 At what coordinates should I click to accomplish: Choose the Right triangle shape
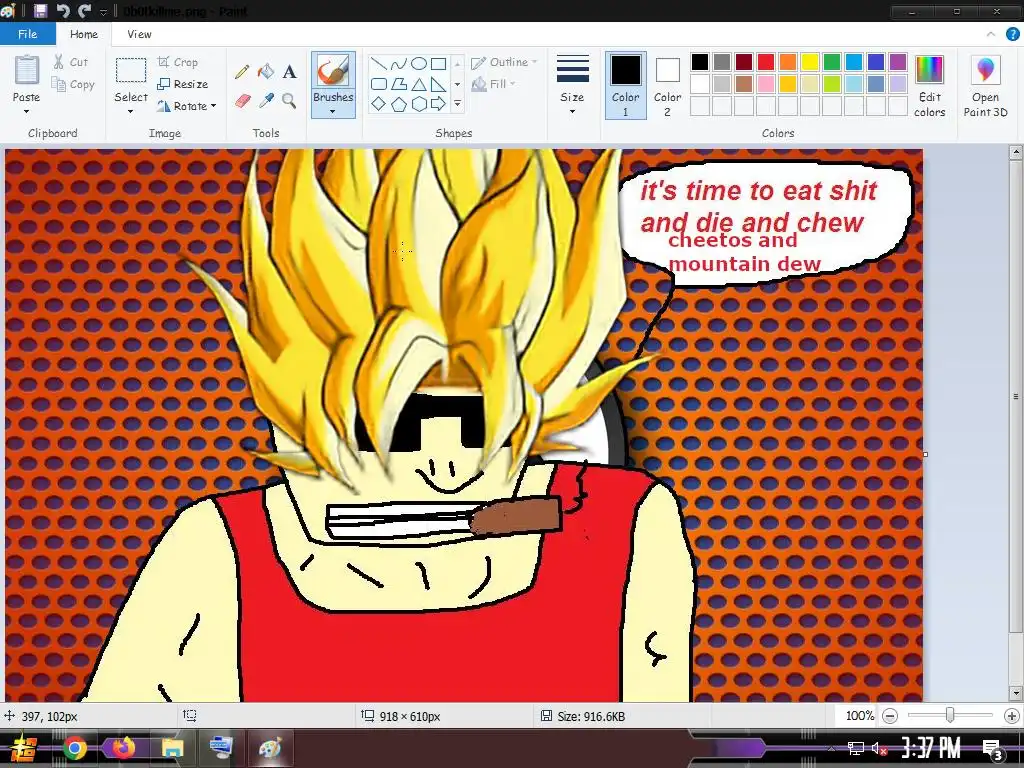click(x=438, y=84)
